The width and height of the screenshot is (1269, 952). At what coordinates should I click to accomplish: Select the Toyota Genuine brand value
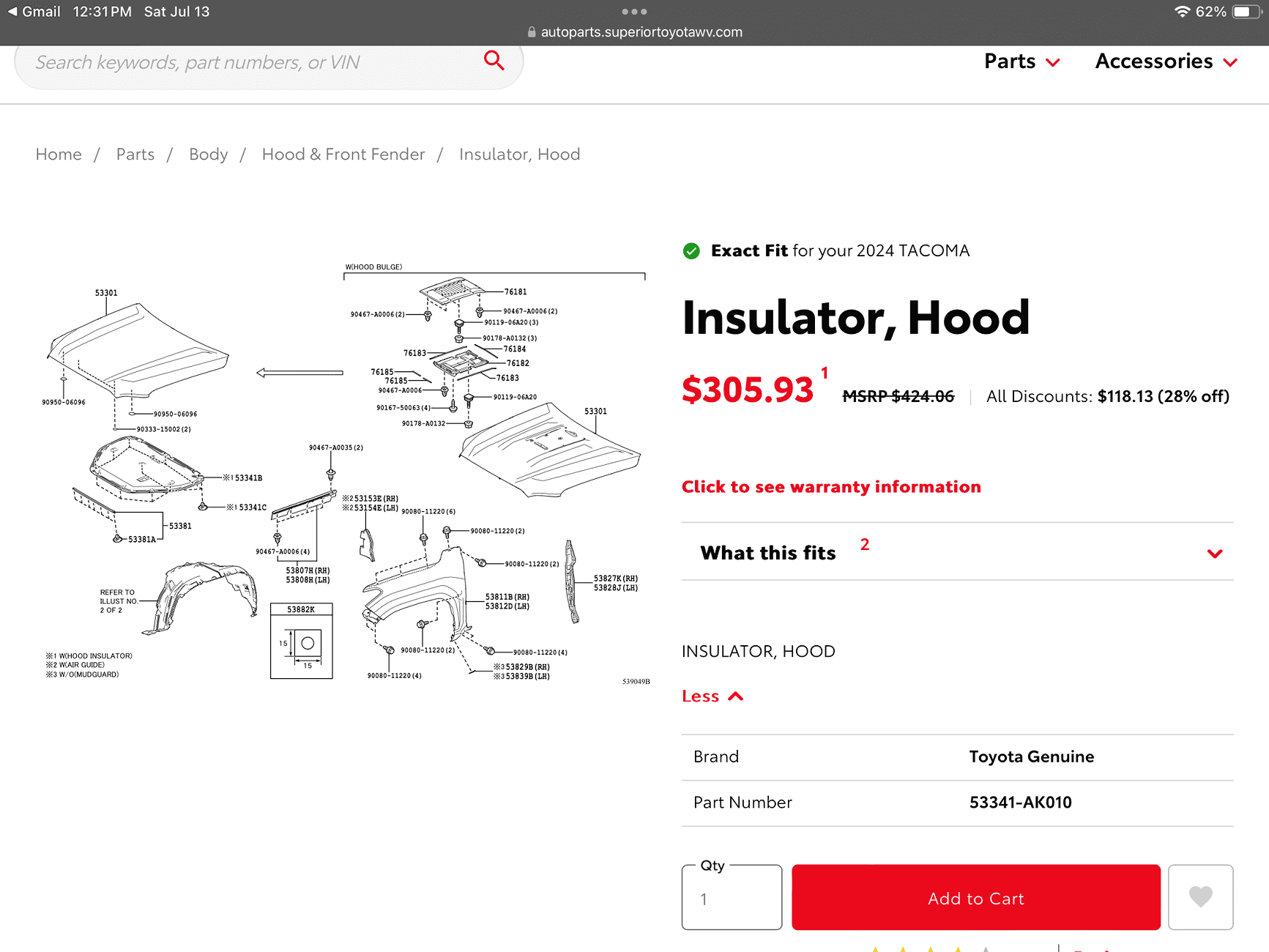1031,756
